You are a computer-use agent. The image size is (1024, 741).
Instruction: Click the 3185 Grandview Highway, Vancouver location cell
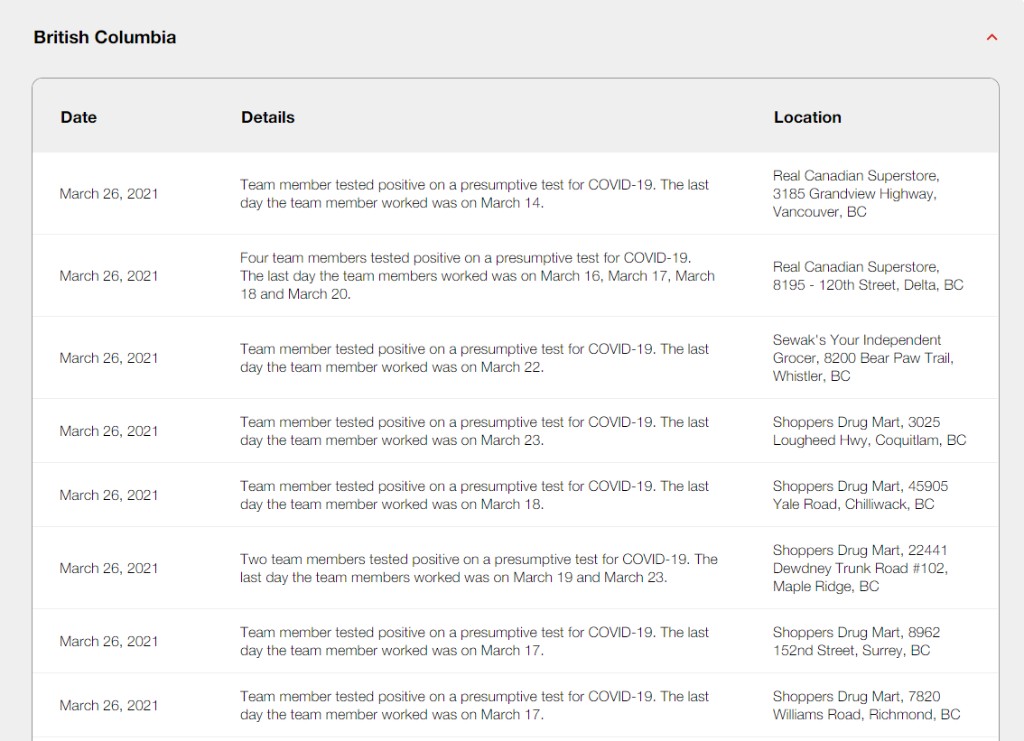tap(856, 194)
